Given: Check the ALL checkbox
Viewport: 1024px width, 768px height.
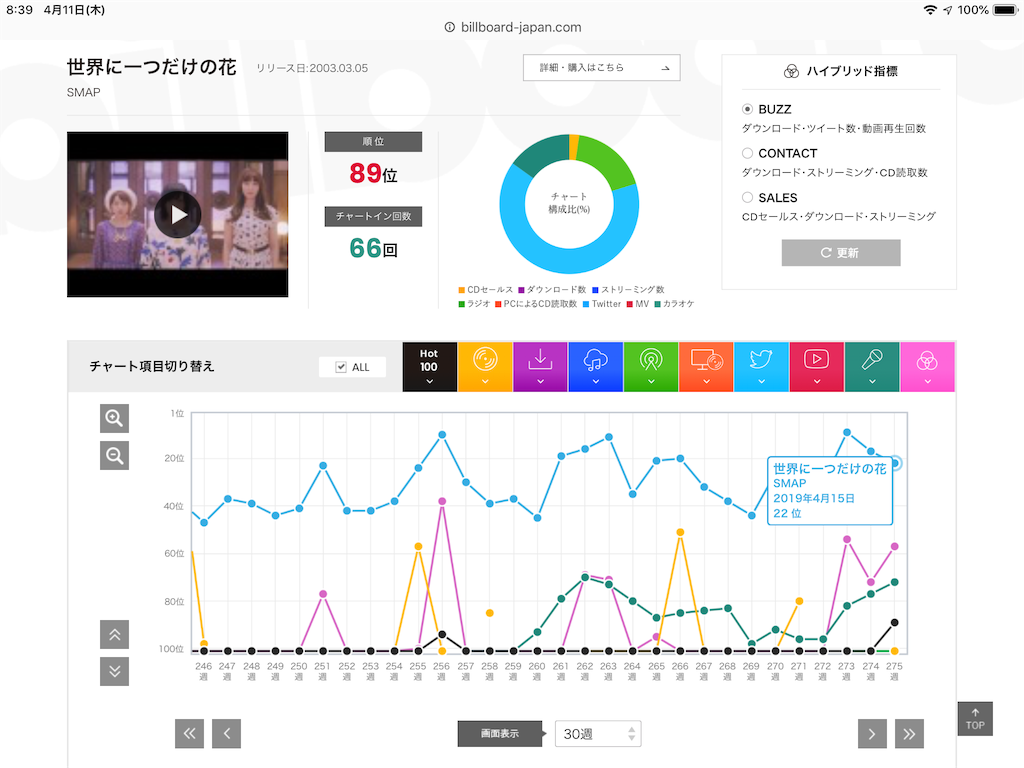Looking at the screenshot, I should coord(341,367).
